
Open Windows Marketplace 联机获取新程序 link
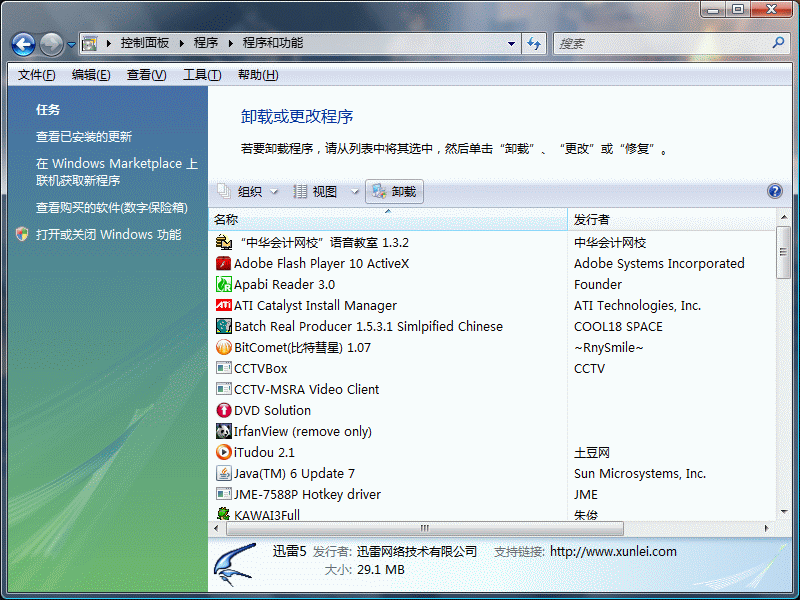pos(116,172)
